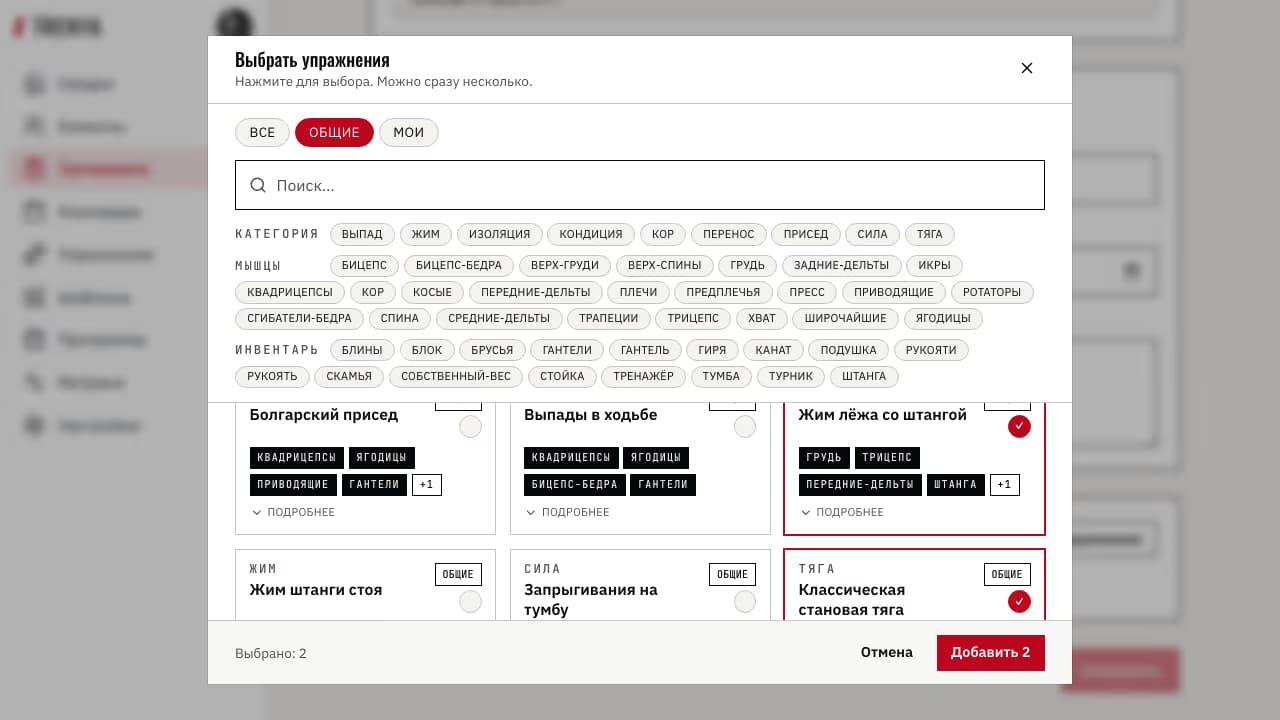This screenshot has height=720, width=1280.
Task: Filter inventory by КАНАТ
Action: click(774, 350)
